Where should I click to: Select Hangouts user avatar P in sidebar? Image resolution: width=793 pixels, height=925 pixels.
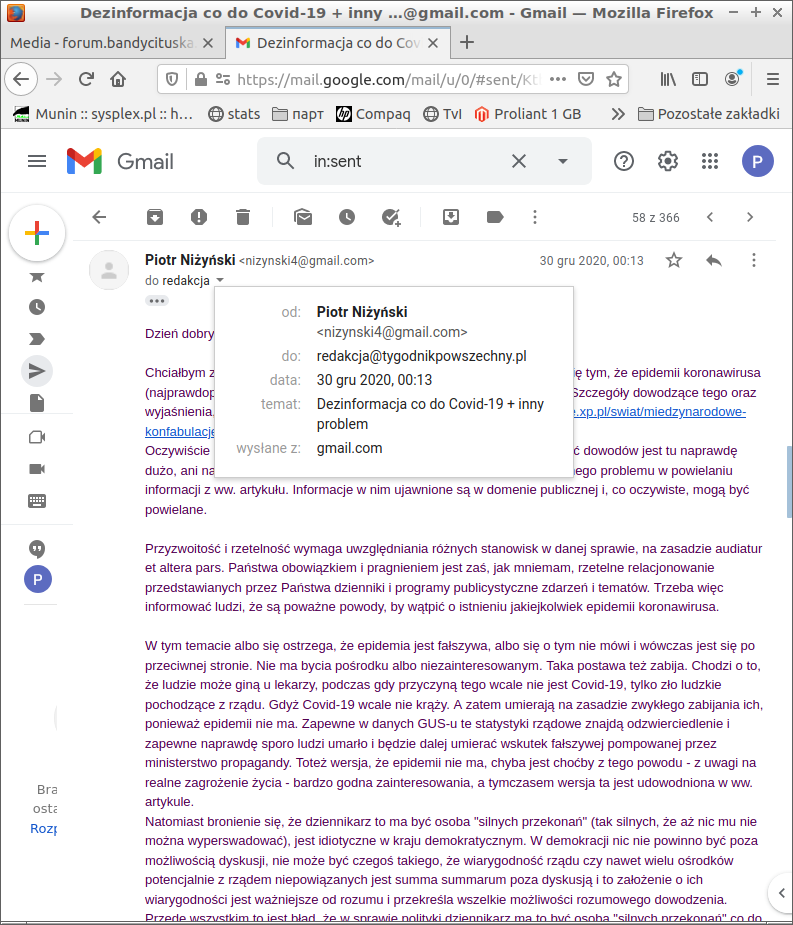(x=38, y=579)
